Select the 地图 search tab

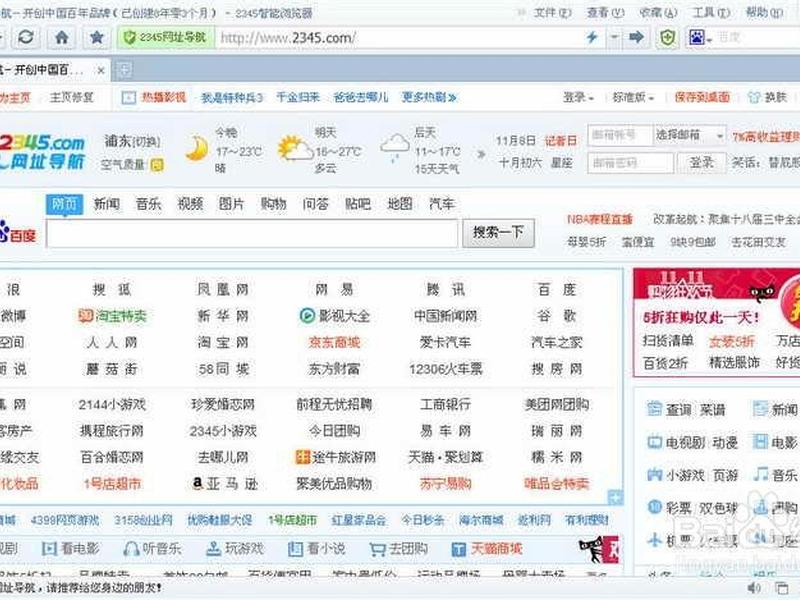point(400,204)
